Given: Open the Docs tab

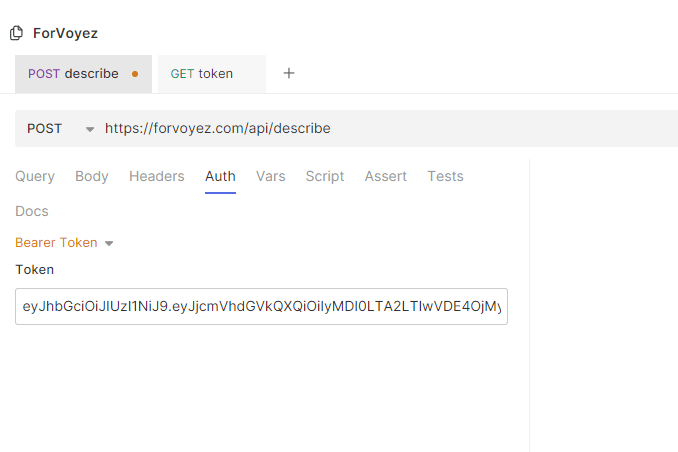Looking at the screenshot, I should click(x=32, y=211).
